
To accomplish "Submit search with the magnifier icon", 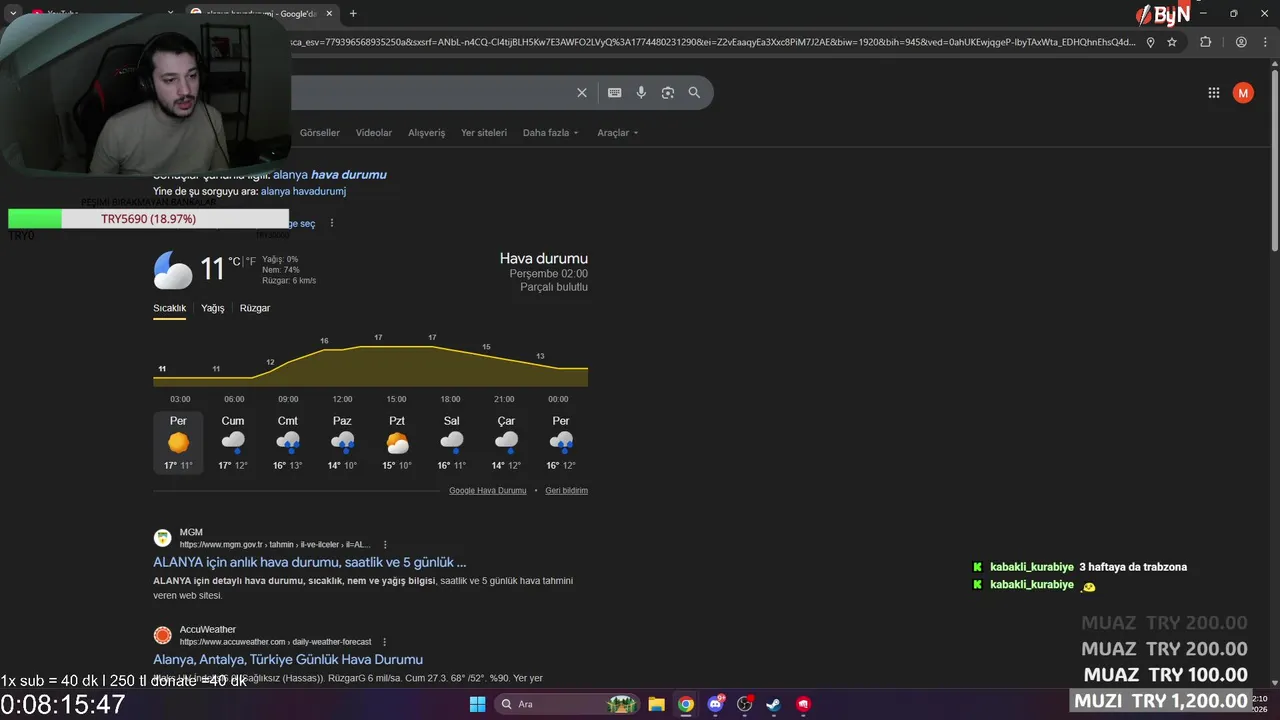I will [x=694, y=93].
